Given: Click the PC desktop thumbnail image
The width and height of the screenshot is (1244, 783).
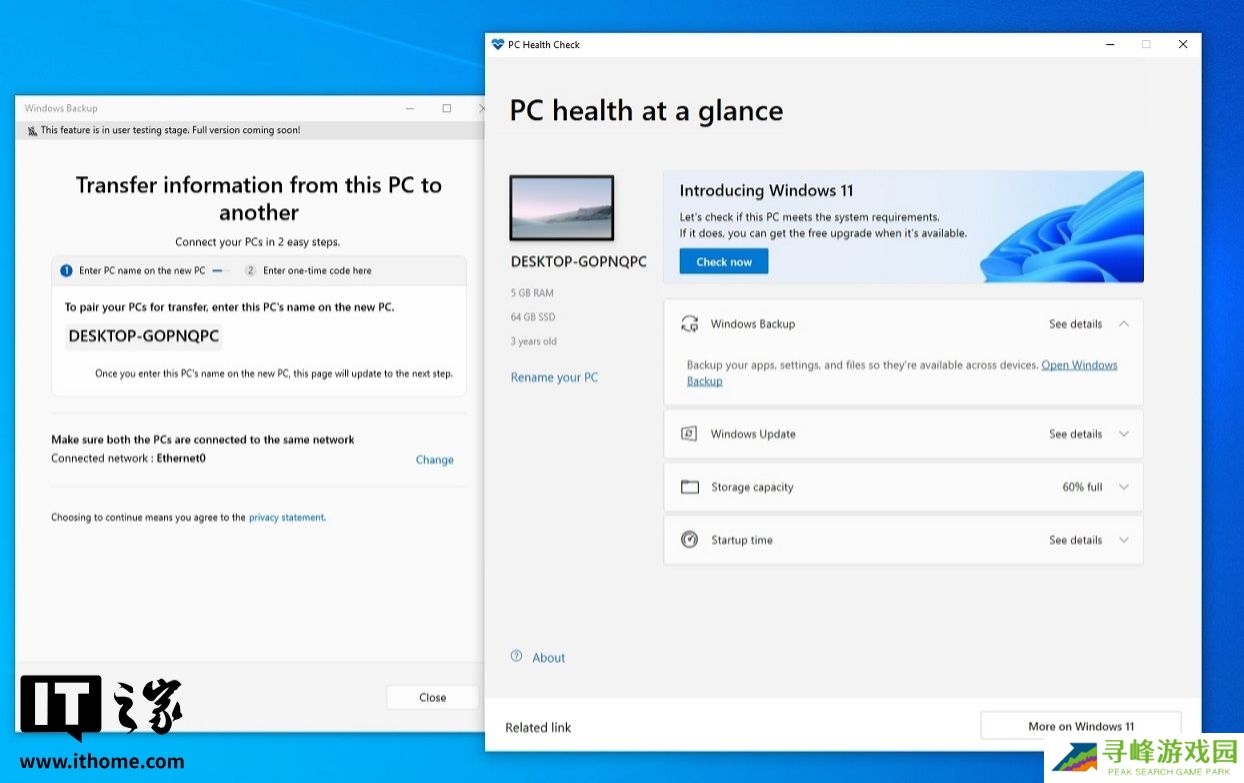Looking at the screenshot, I should point(561,208).
